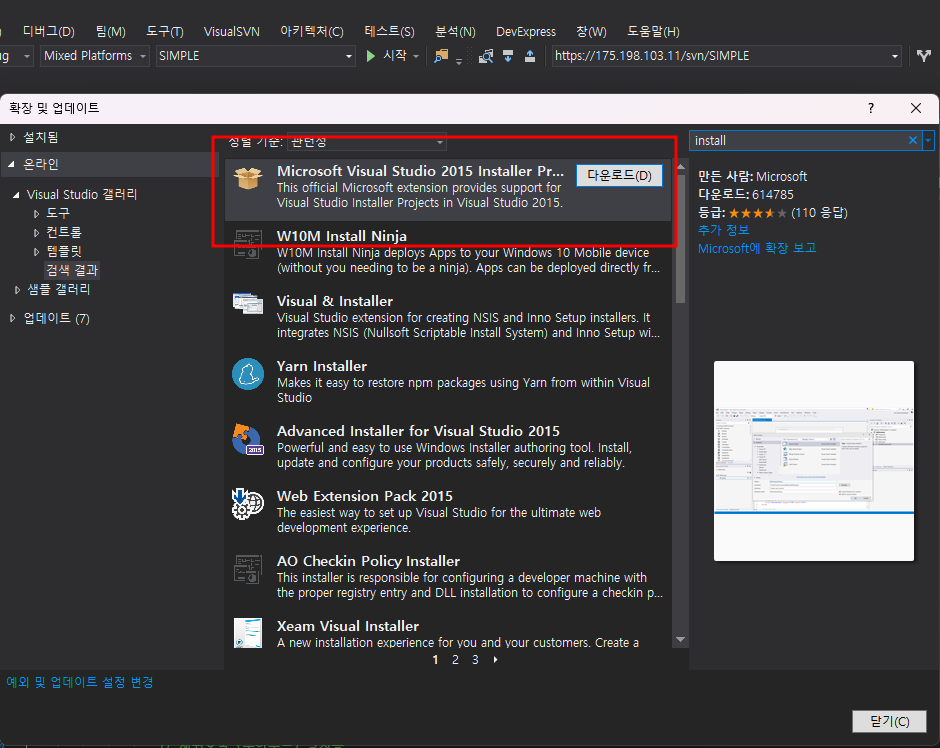Open 예외 및 업데이트 설정 변경 link

[80, 682]
